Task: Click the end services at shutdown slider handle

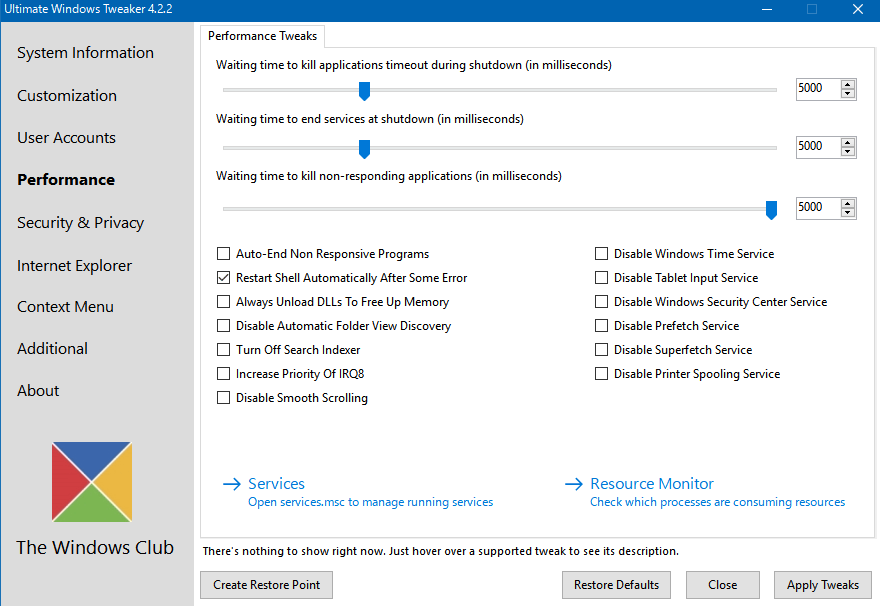Action: pos(364,149)
